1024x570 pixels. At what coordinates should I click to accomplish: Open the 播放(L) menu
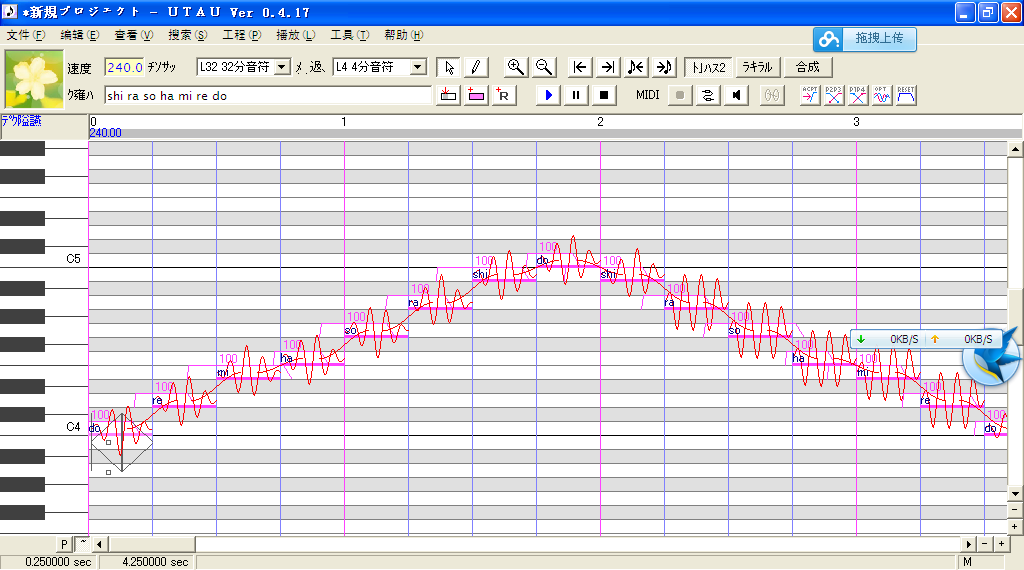click(295, 35)
